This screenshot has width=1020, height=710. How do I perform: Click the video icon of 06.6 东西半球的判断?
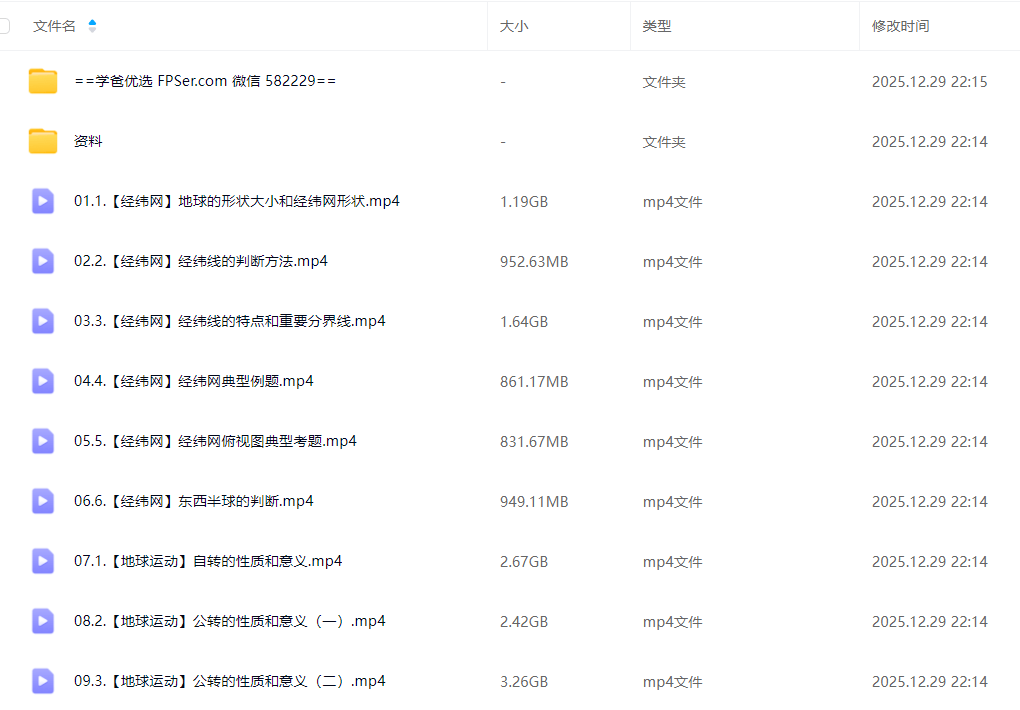(x=42, y=501)
